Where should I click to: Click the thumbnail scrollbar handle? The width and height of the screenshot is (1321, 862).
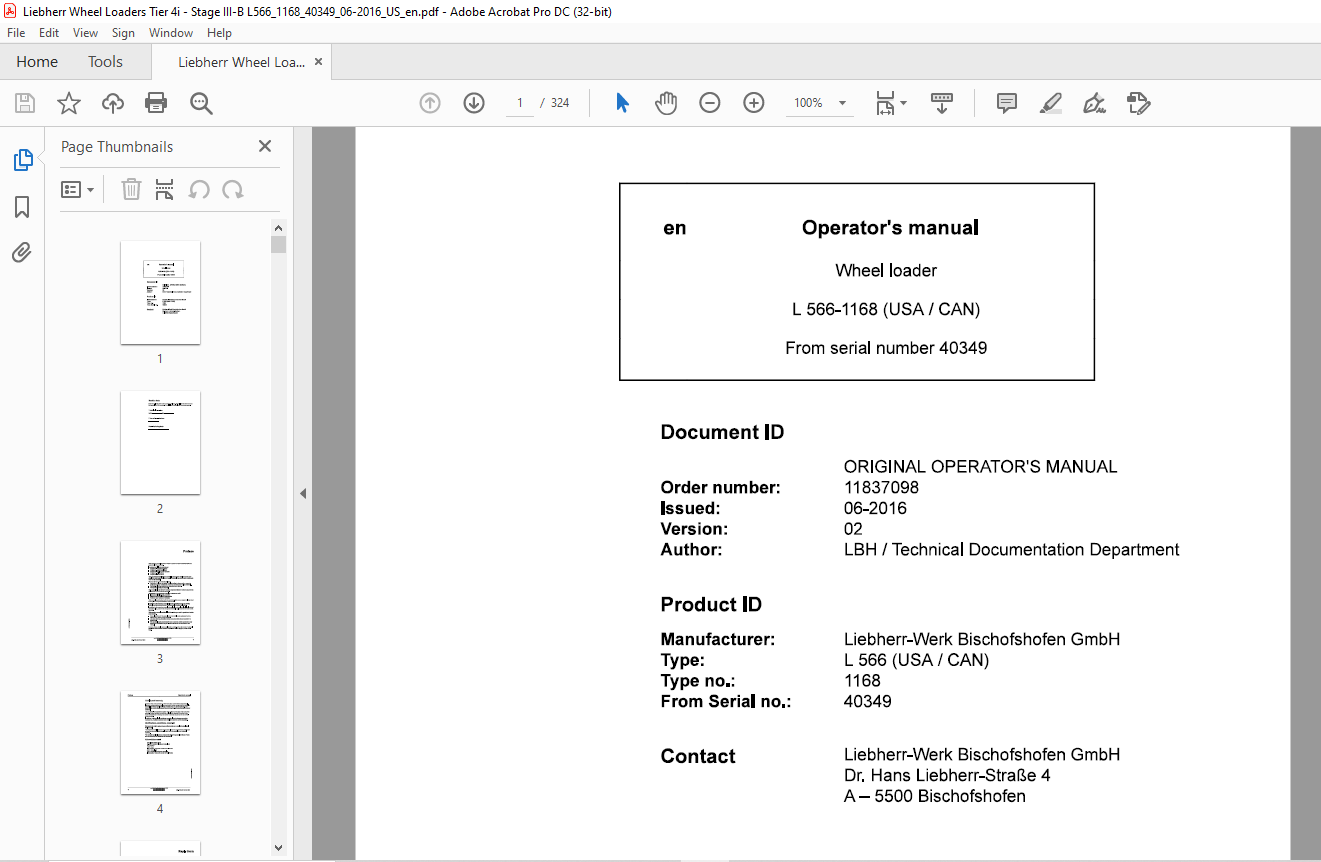point(278,245)
